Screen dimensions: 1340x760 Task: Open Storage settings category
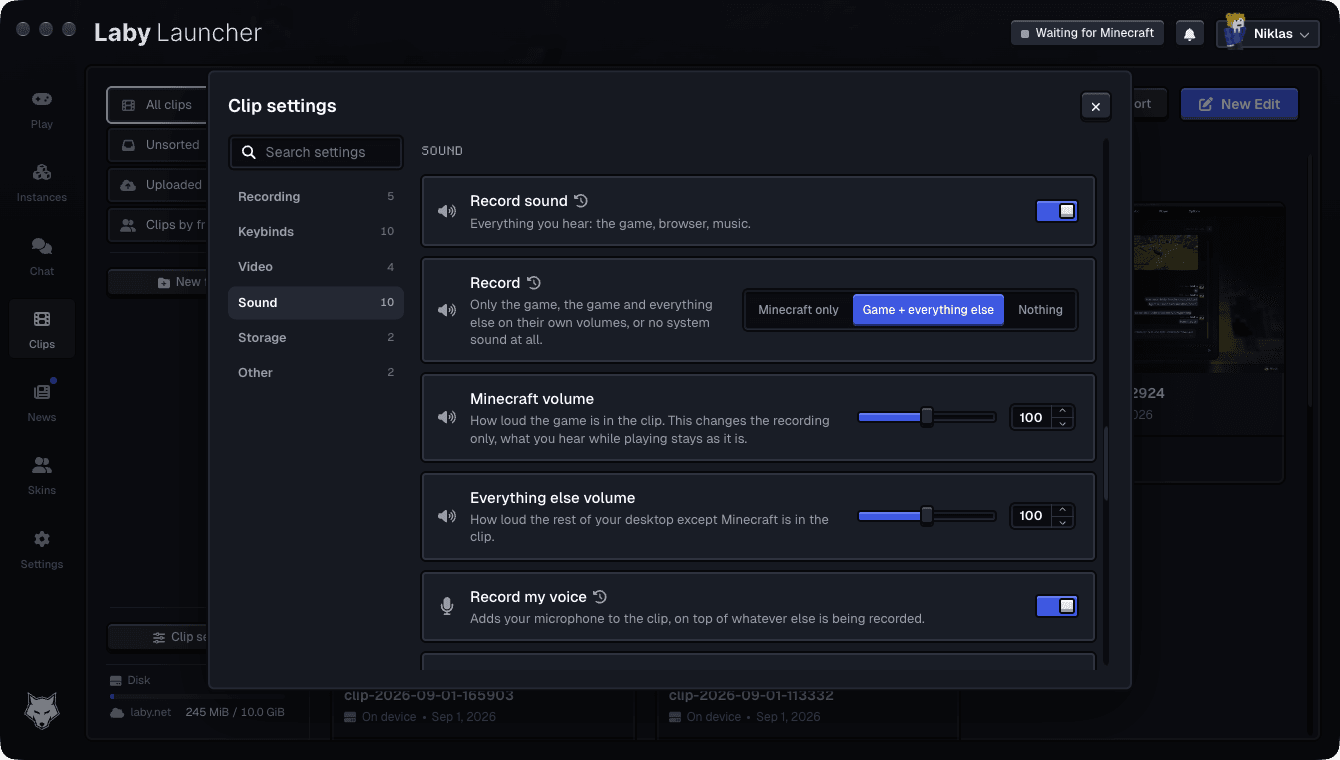click(316, 338)
